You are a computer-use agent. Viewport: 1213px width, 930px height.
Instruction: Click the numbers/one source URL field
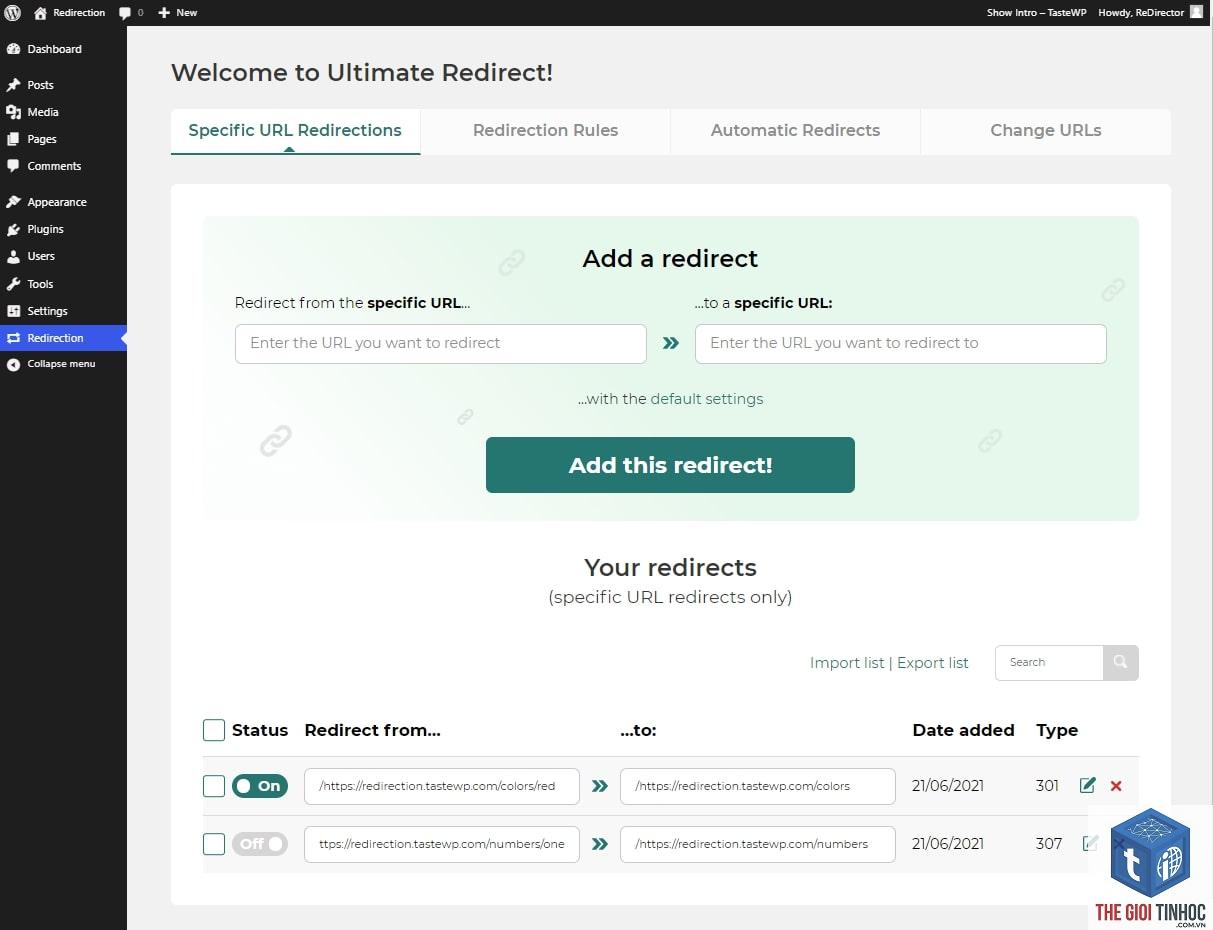pyautogui.click(x=442, y=844)
